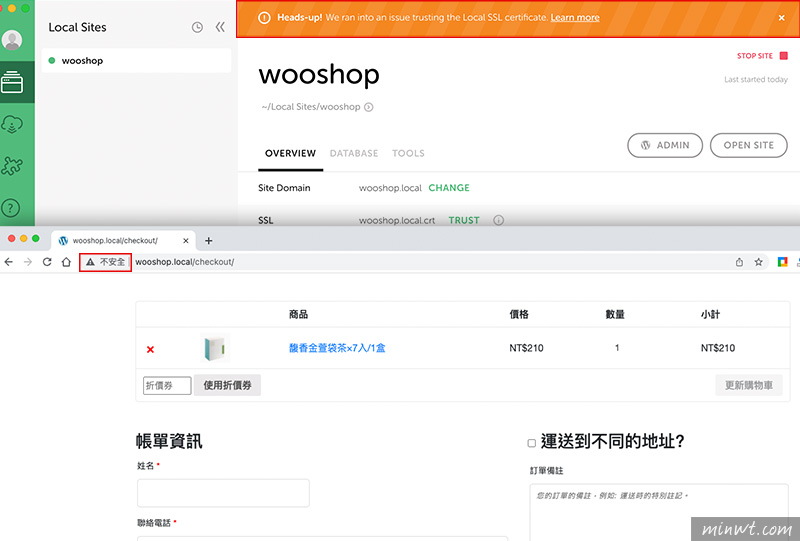Image resolution: width=800 pixels, height=541 pixels.
Task: Dismiss the SSL heads-up banner
Action: [x=781, y=18]
